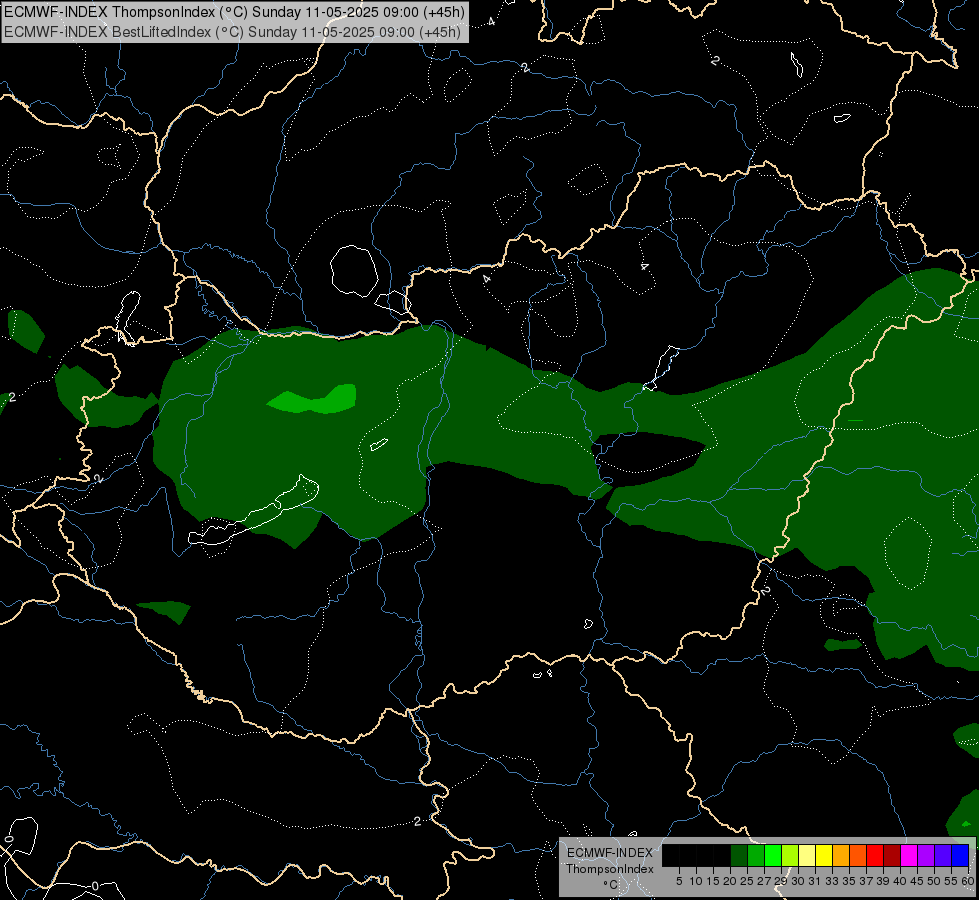Click the pure yellow 31–33 legend swatch
The image size is (979, 900).
[x=824, y=855]
